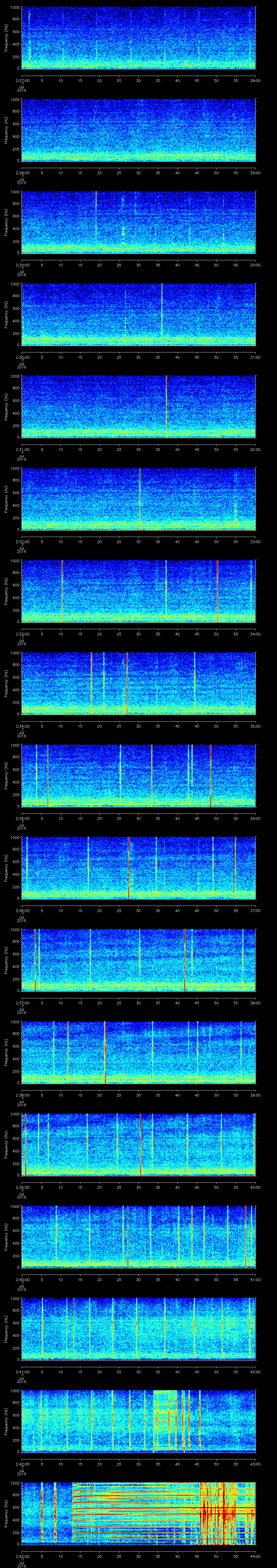Click the 2:40:00 start time label

pyautogui.click(x=22, y=1279)
